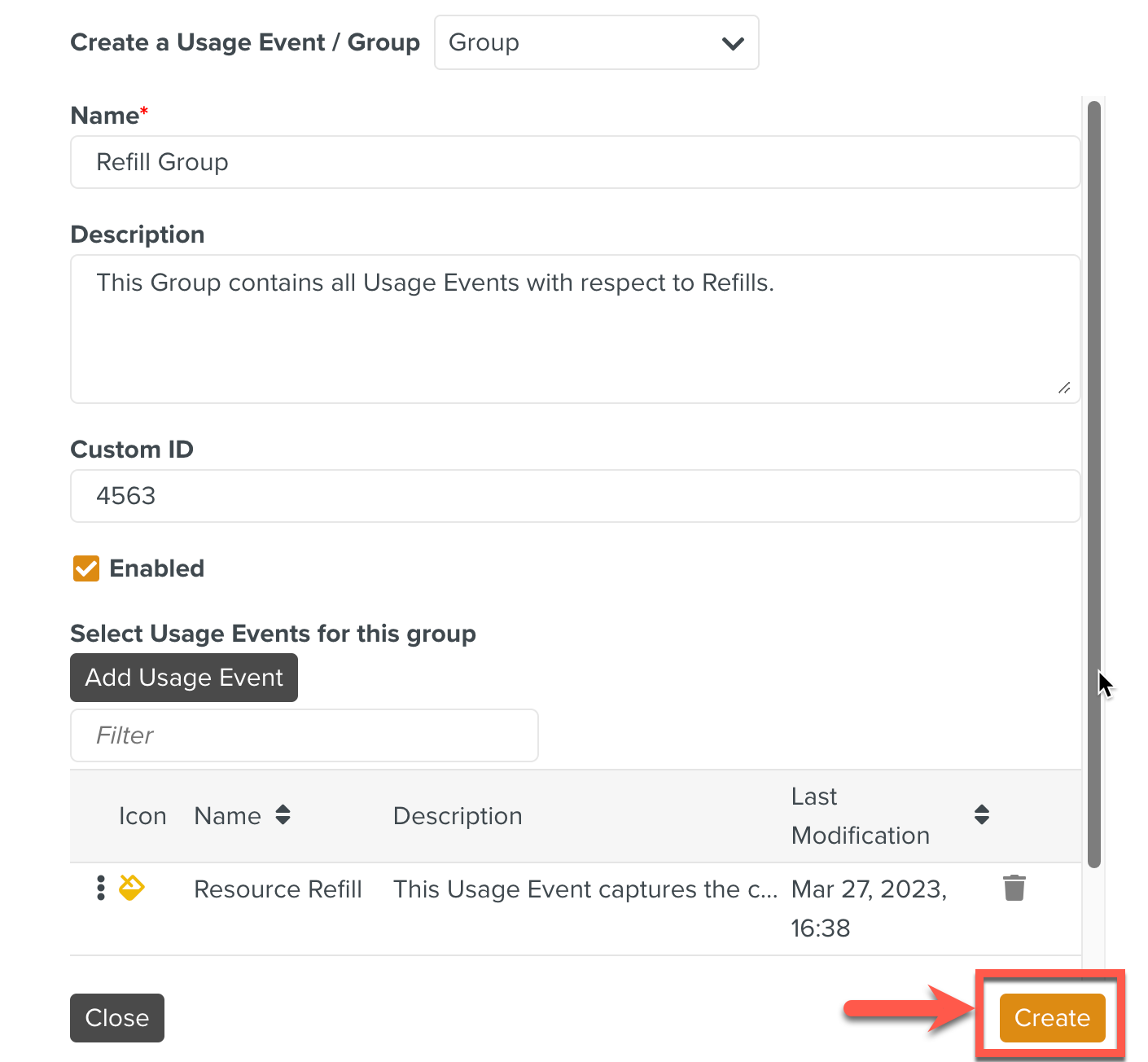Edit the Custom ID field showing 4563
The image size is (1148, 1062).
click(x=575, y=496)
